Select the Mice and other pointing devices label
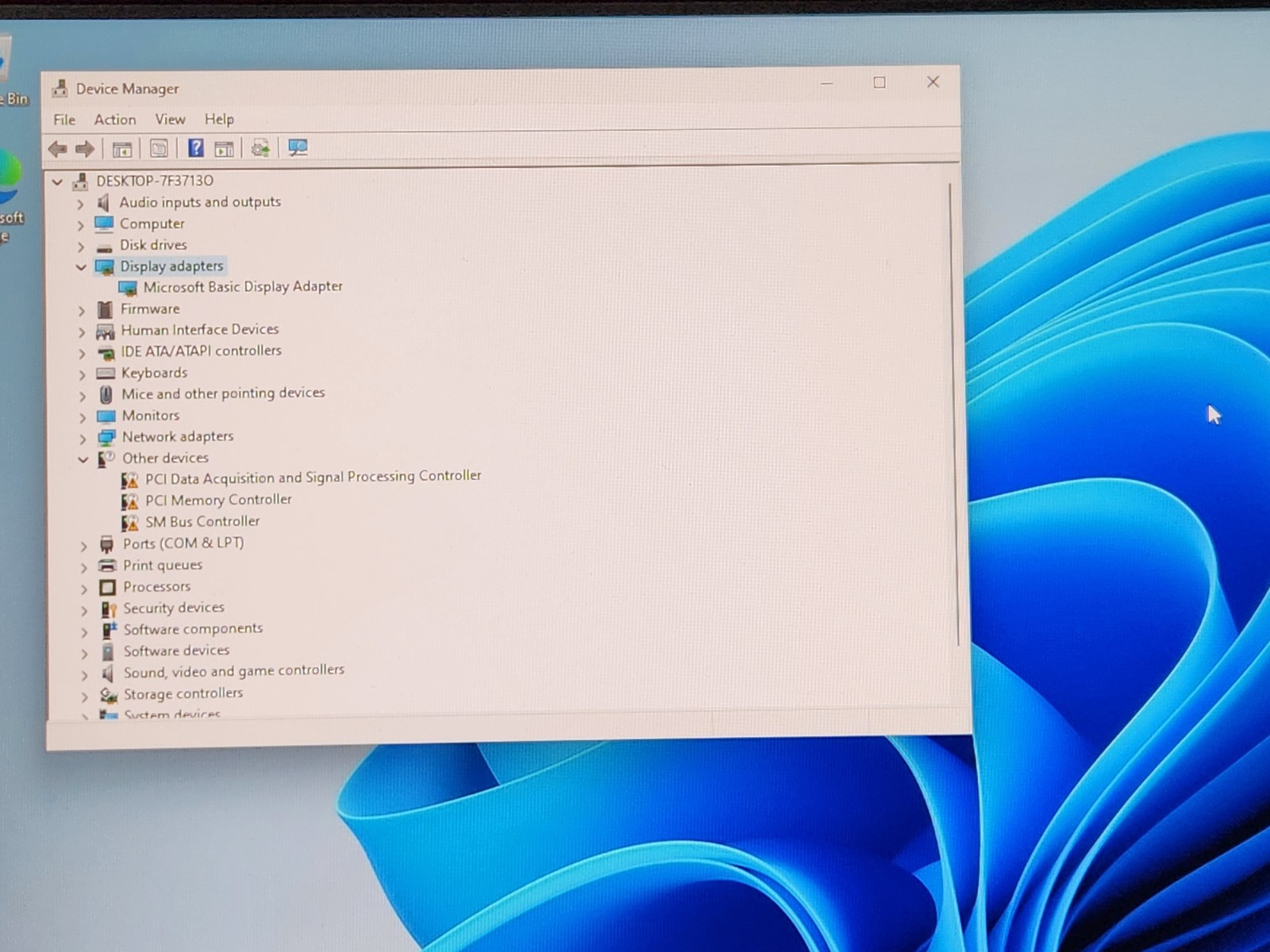The width and height of the screenshot is (1270, 952). pyautogui.click(x=223, y=393)
